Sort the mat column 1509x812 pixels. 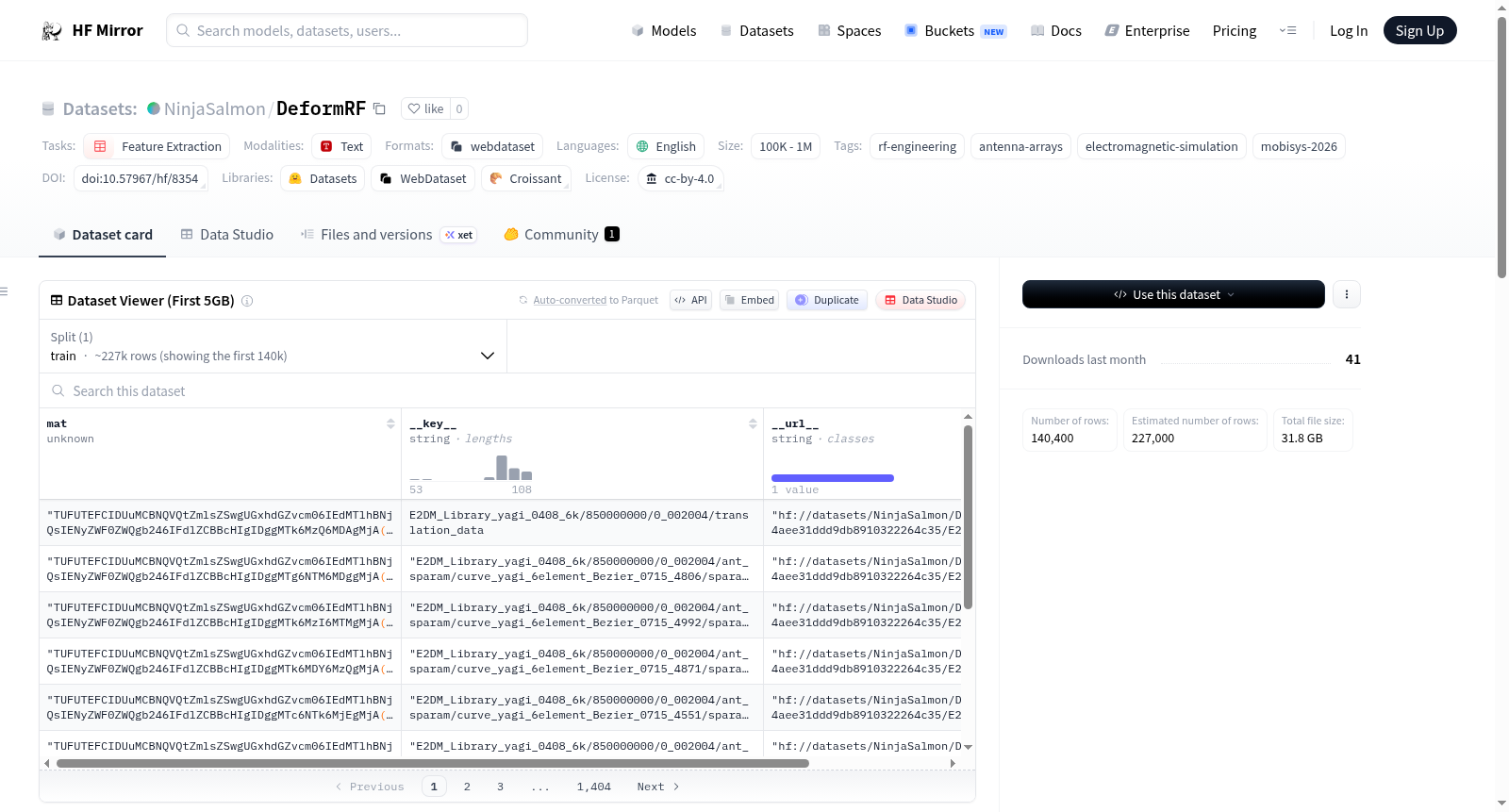(390, 424)
